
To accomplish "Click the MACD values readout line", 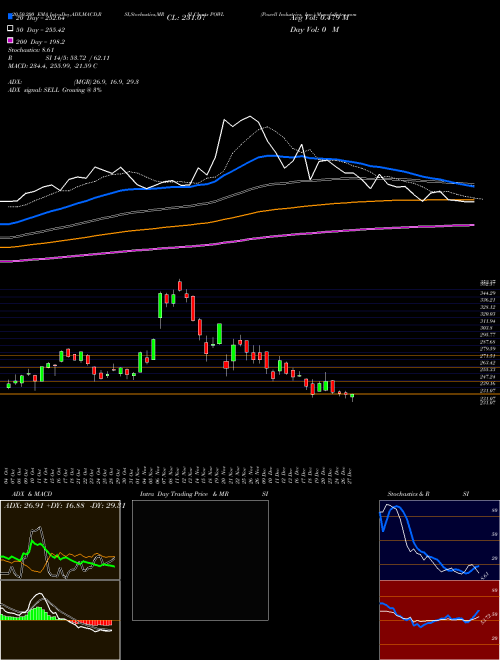I will [53, 66].
